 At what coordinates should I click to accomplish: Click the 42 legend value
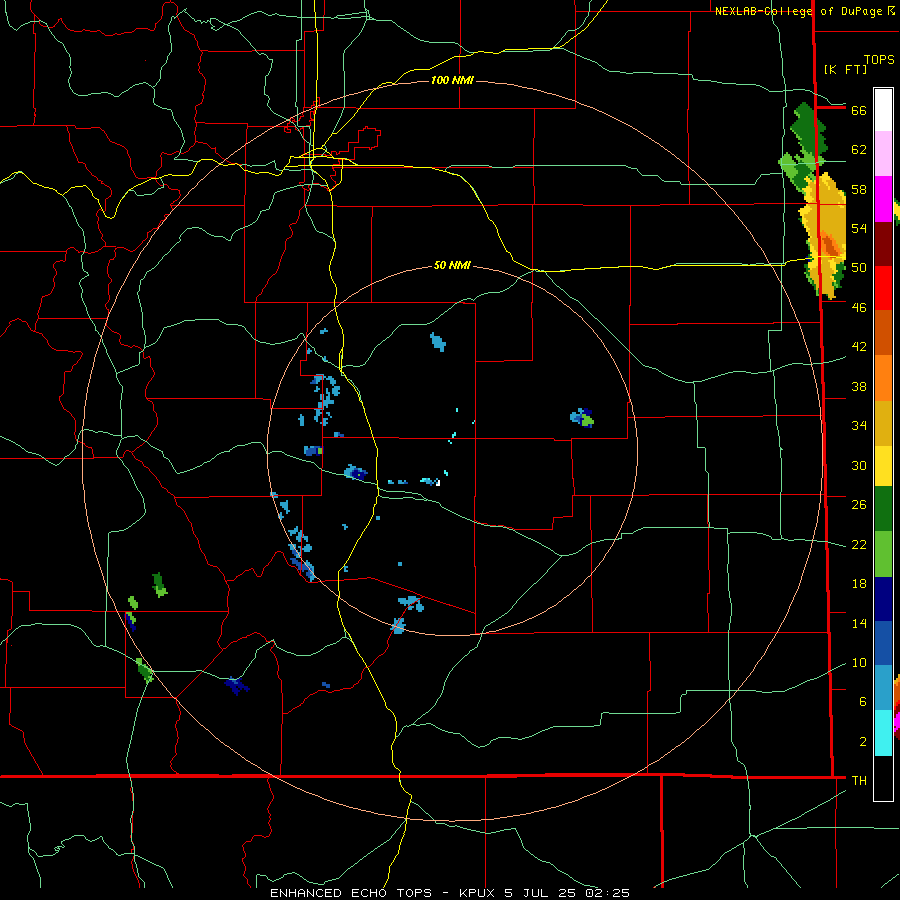(x=859, y=347)
